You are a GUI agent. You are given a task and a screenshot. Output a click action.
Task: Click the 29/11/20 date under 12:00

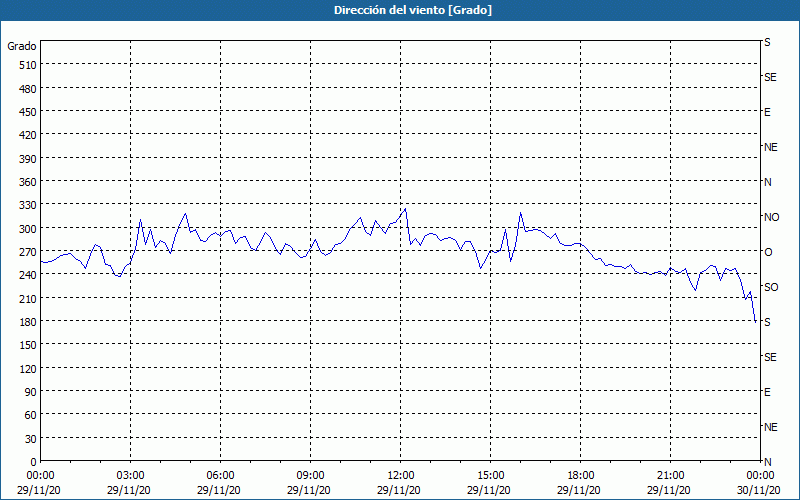click(x=399, y=490)
